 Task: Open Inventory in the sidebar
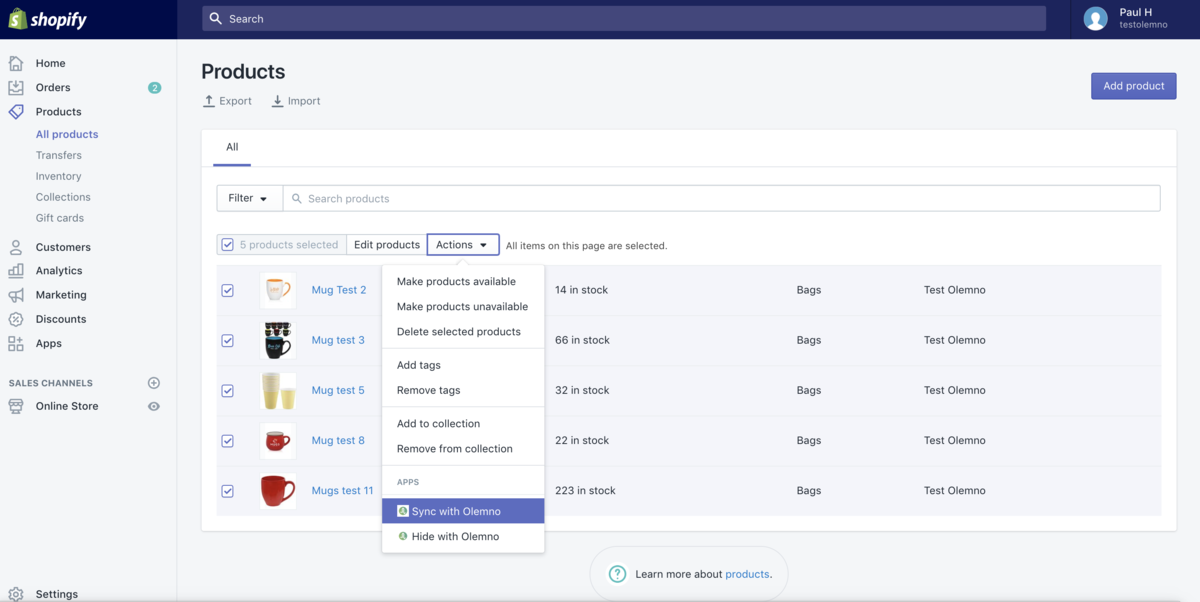[59, 176]
